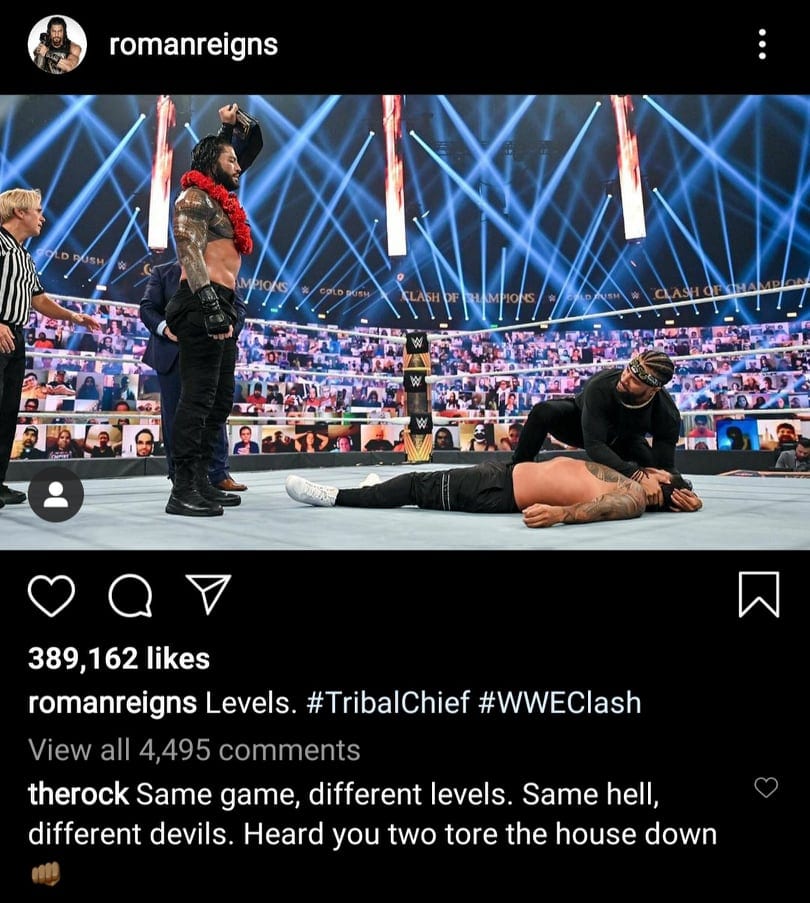Tap the man lying in the photo

[495, 490]
